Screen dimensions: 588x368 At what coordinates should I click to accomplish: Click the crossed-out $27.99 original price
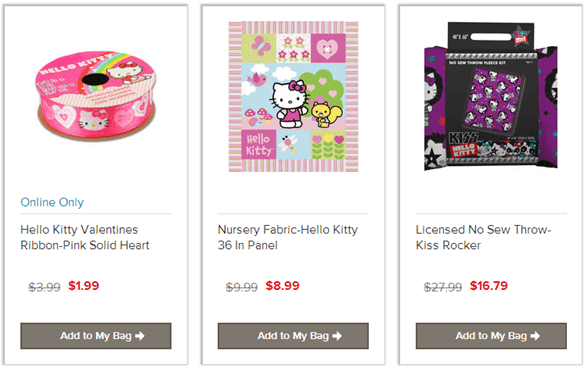click(443, 287)
